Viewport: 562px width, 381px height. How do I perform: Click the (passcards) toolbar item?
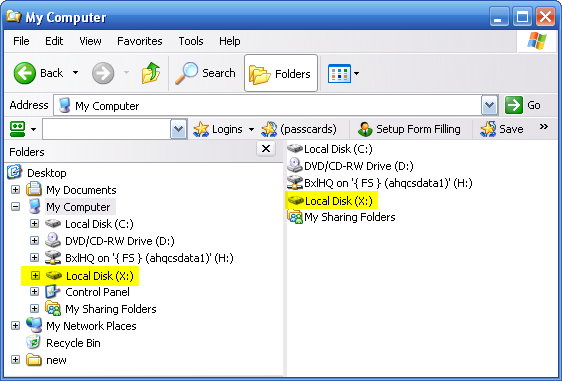click(299, 129)
